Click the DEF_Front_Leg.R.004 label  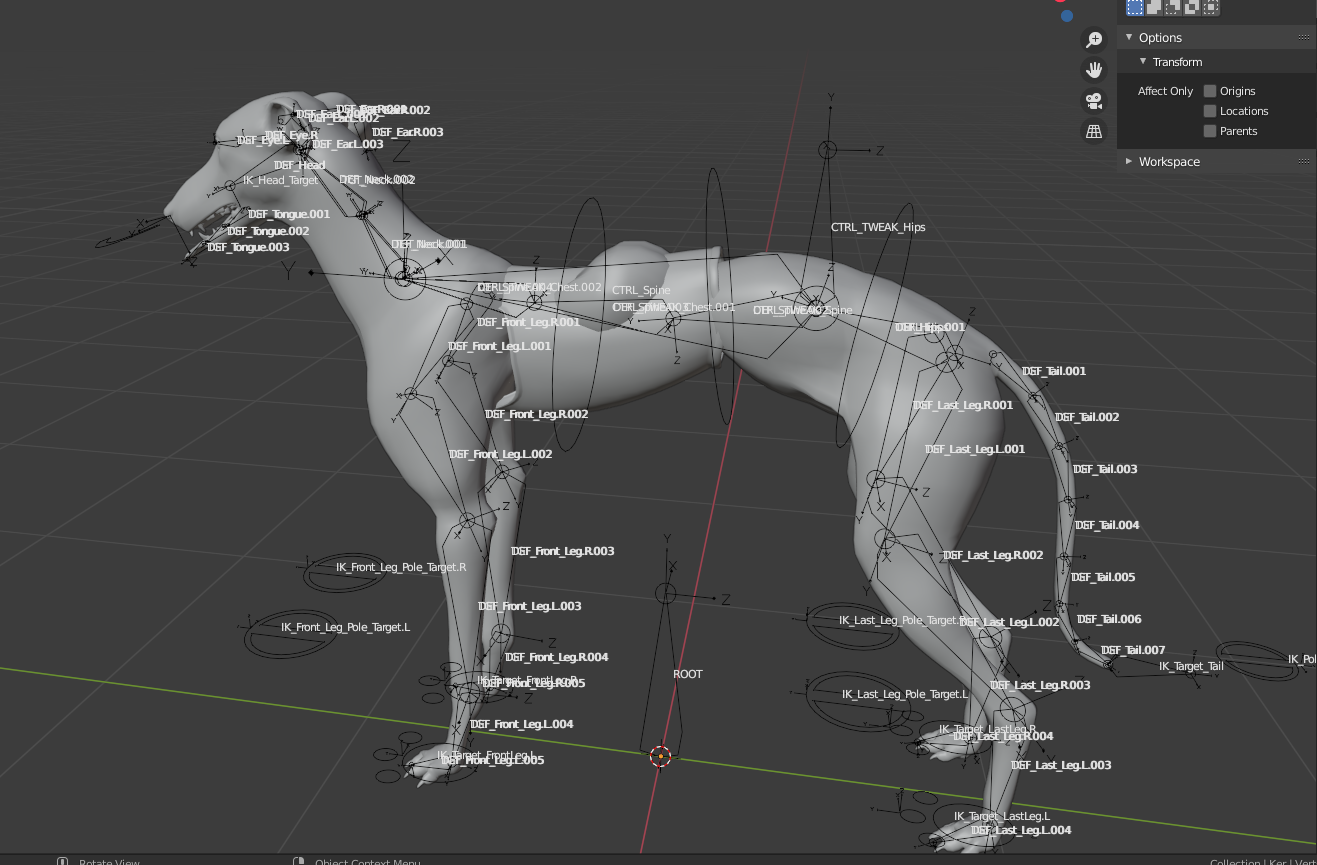557,657
